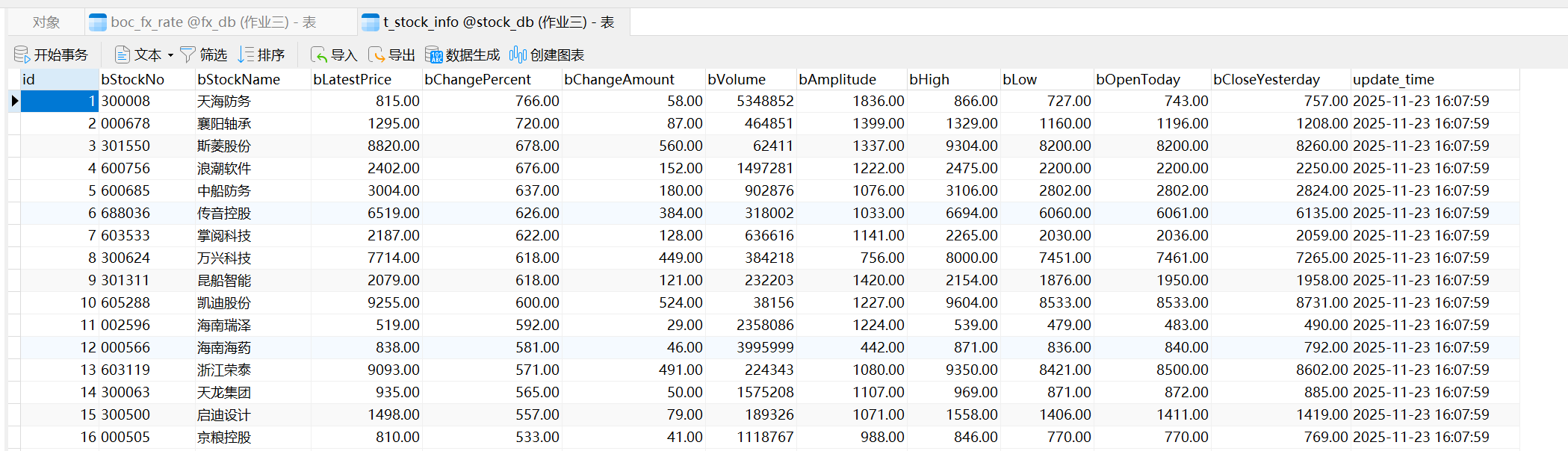Click the bLatestPrice column header
This screenshot has height=451, width=1568.
coord(367,79)
